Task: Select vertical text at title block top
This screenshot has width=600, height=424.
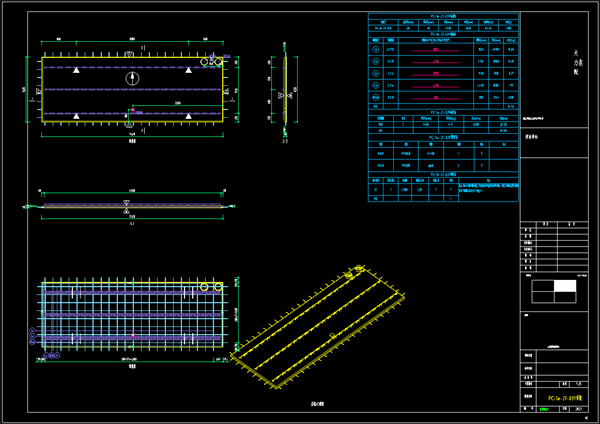Action: coord(577,62)
